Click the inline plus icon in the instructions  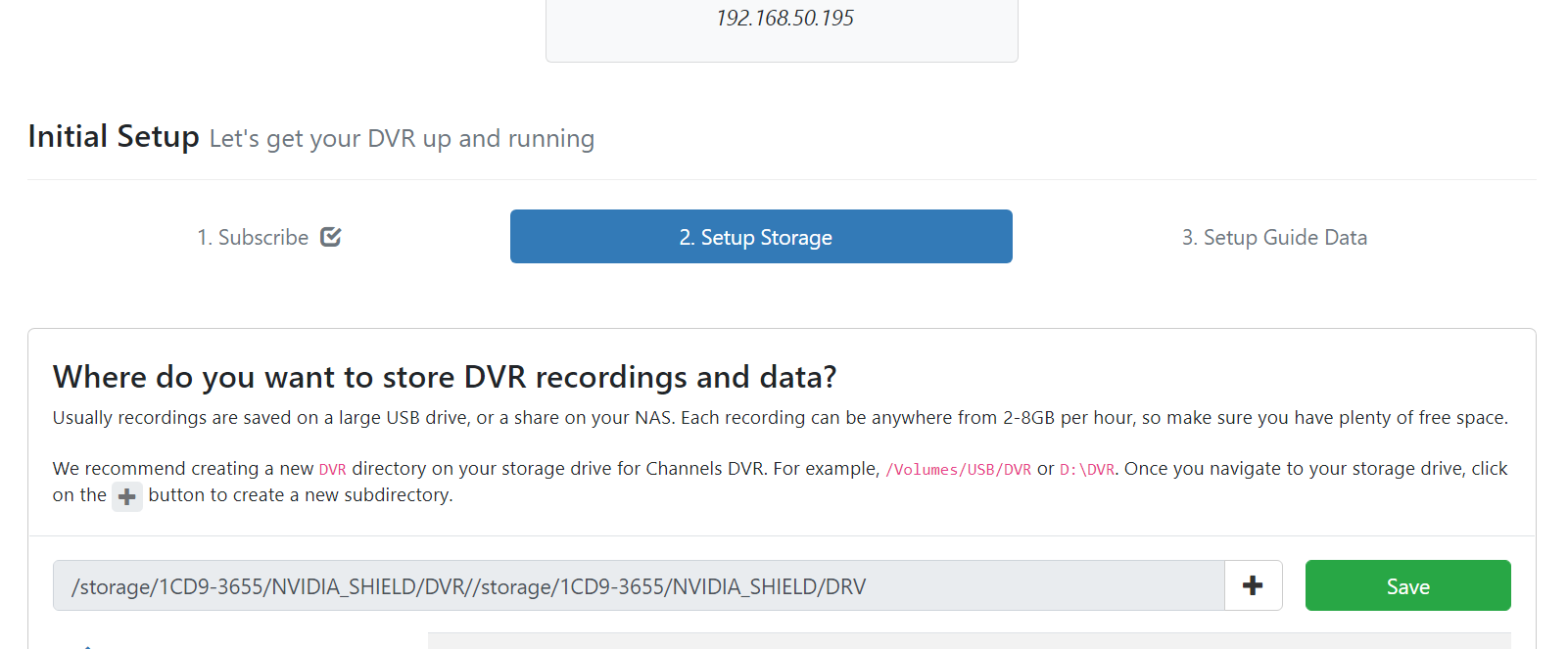click(126, 496)
